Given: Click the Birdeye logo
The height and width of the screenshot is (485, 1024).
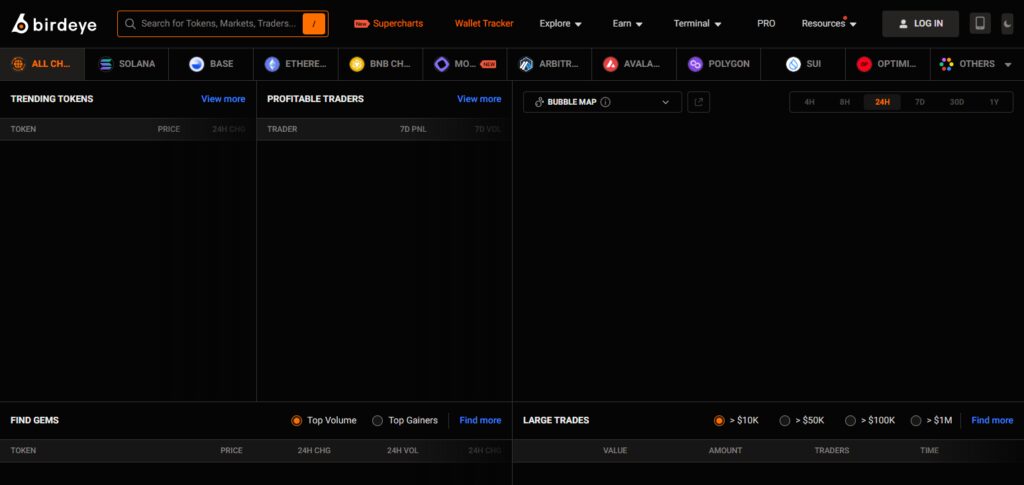Looking at the screenshot, I should 54,23.
